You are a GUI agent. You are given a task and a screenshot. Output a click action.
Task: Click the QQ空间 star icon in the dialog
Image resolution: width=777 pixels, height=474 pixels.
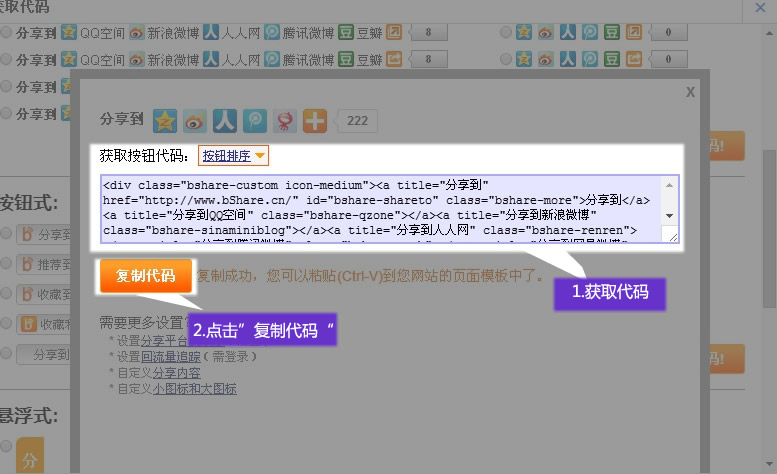click(165, 121)
